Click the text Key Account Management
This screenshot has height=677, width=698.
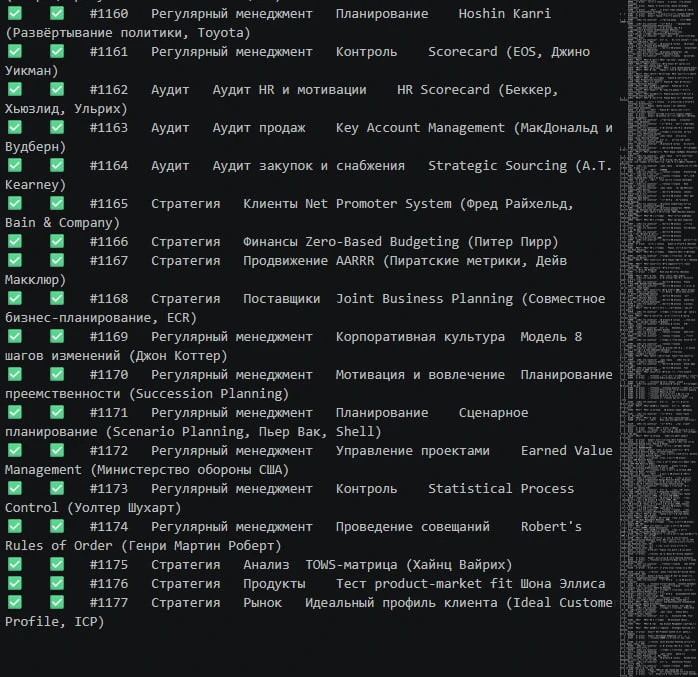point(420,128)
